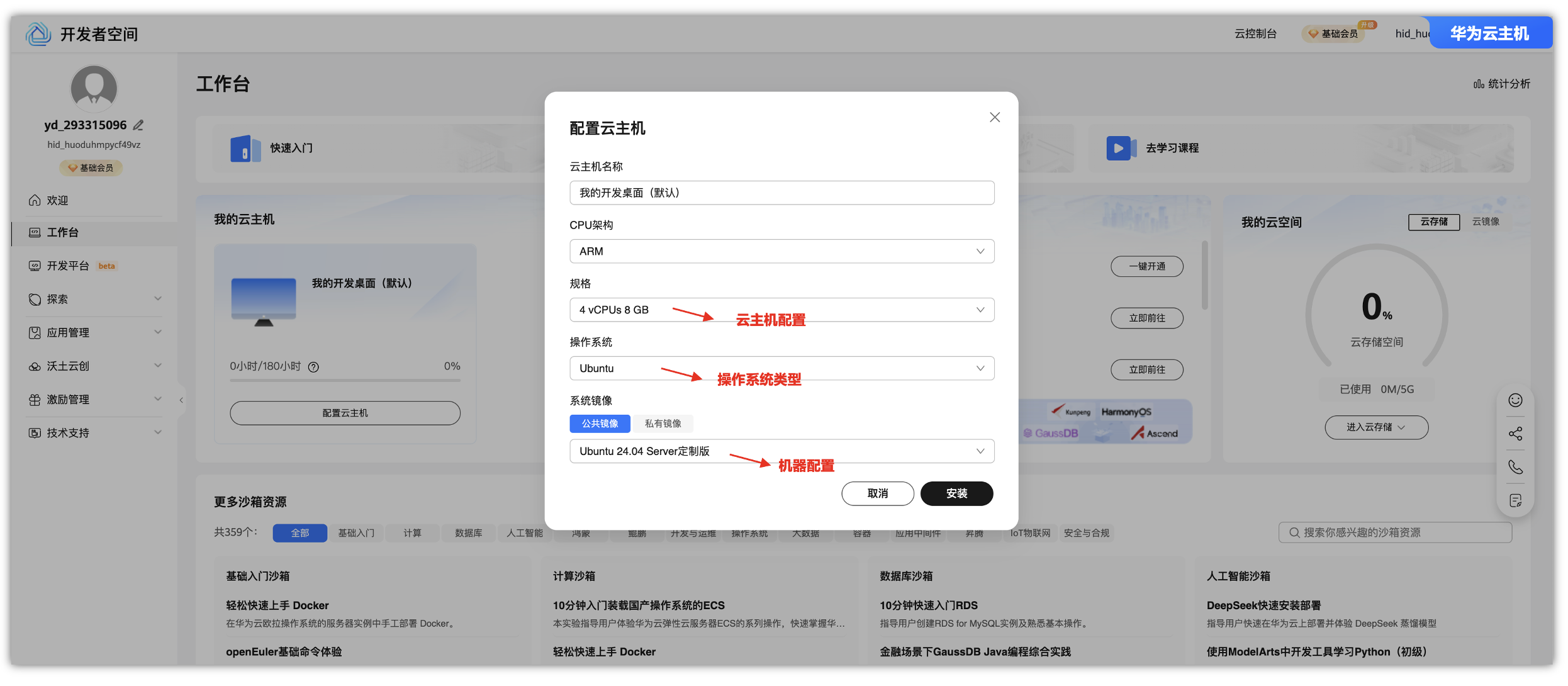The height and width of the screenshot is (686, 1568).
Task: Click the 激励管理 gift icon
Action: 35,400
